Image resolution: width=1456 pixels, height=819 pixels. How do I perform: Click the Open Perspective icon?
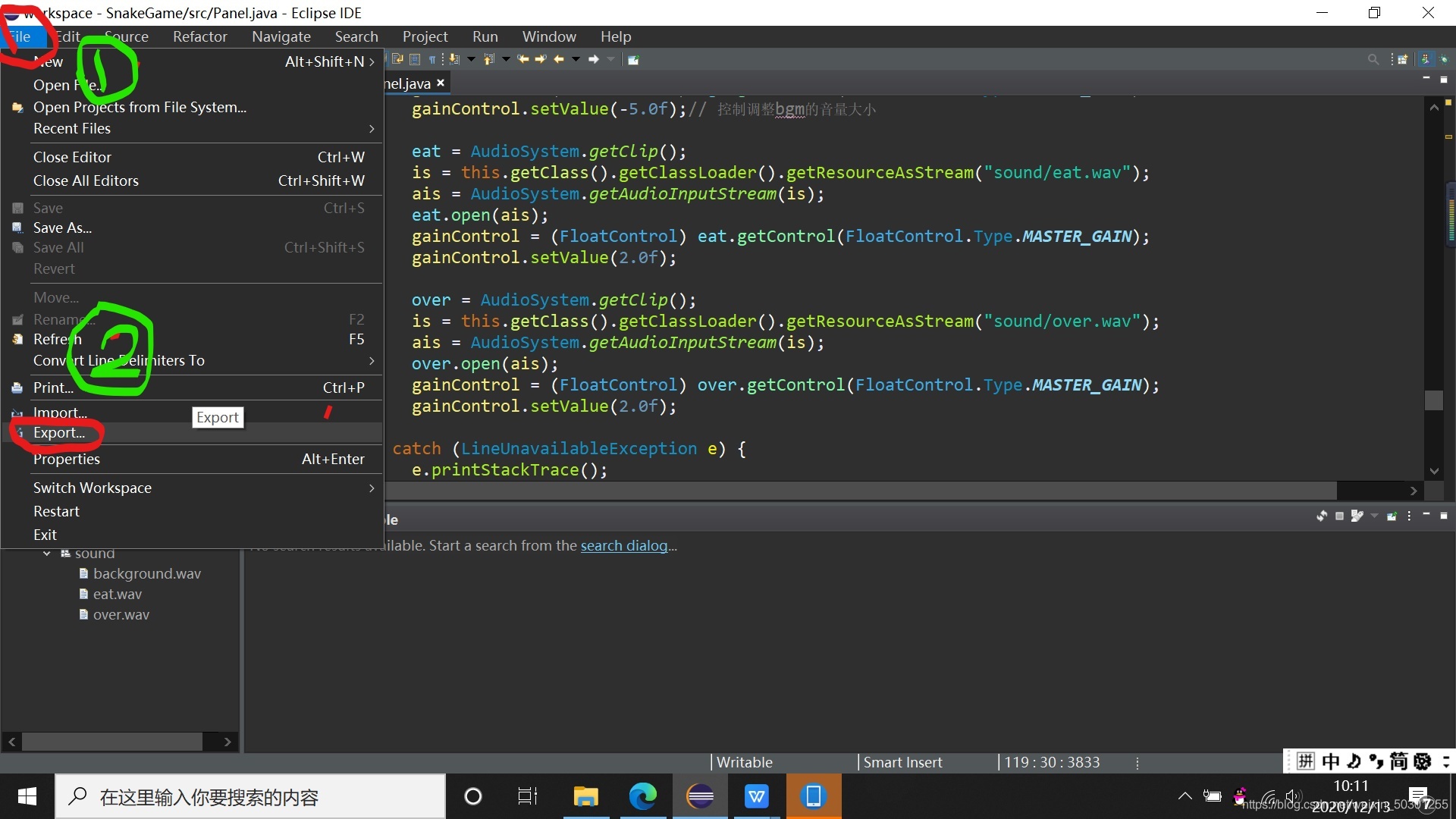[x=1402, y=59]
